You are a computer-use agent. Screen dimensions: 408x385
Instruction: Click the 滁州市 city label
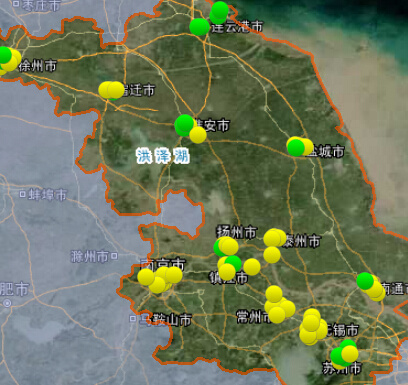(x=90, y=256)
